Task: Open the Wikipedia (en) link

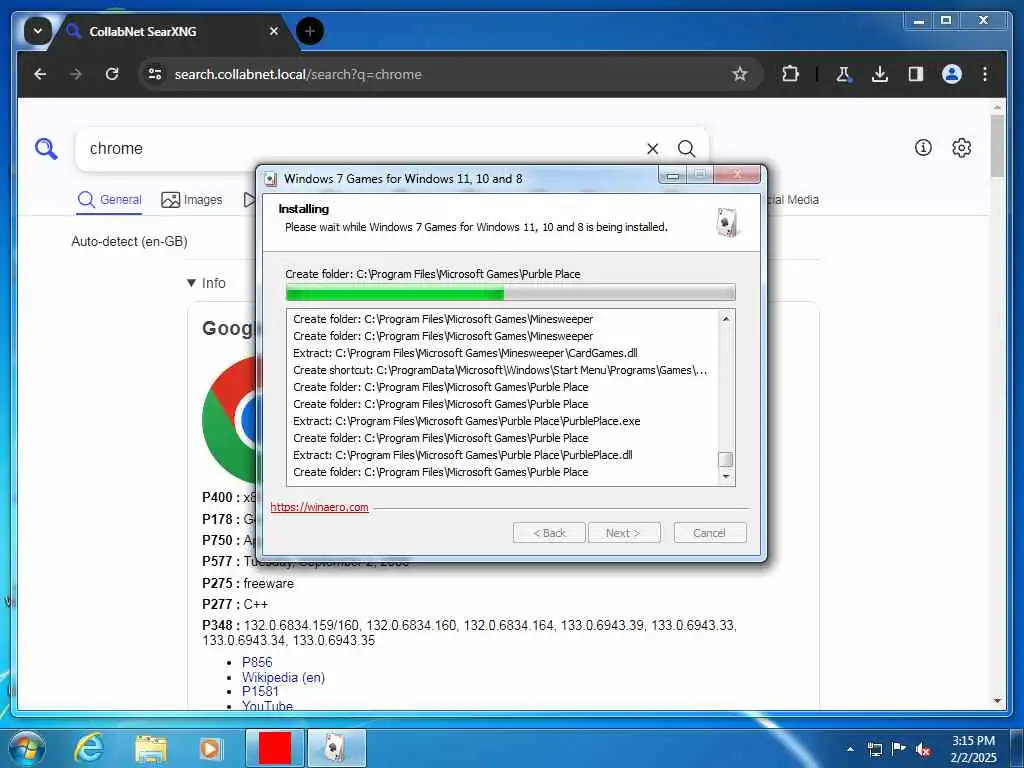Action: 283,677
